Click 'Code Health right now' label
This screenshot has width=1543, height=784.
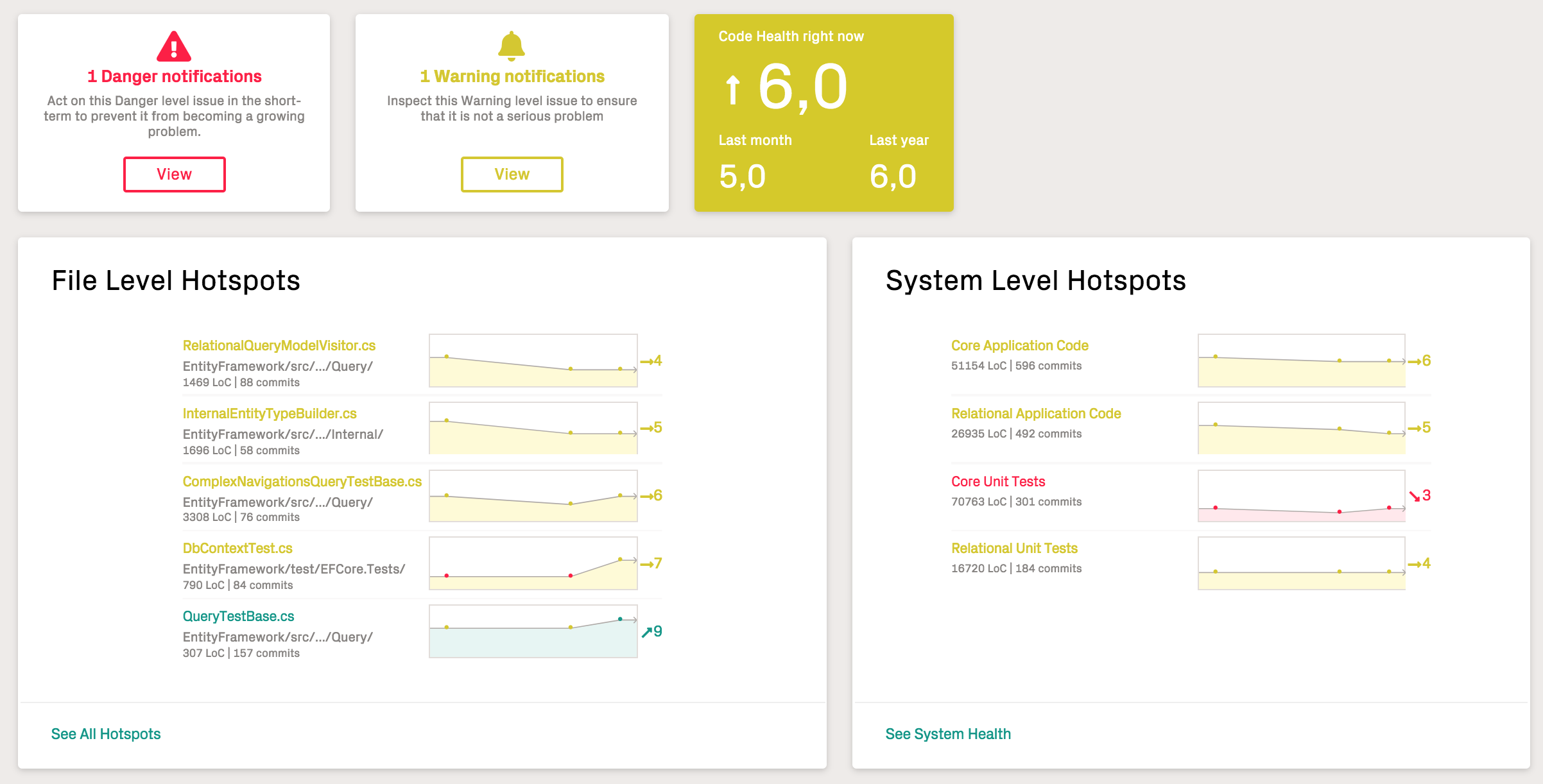(791, 37)
